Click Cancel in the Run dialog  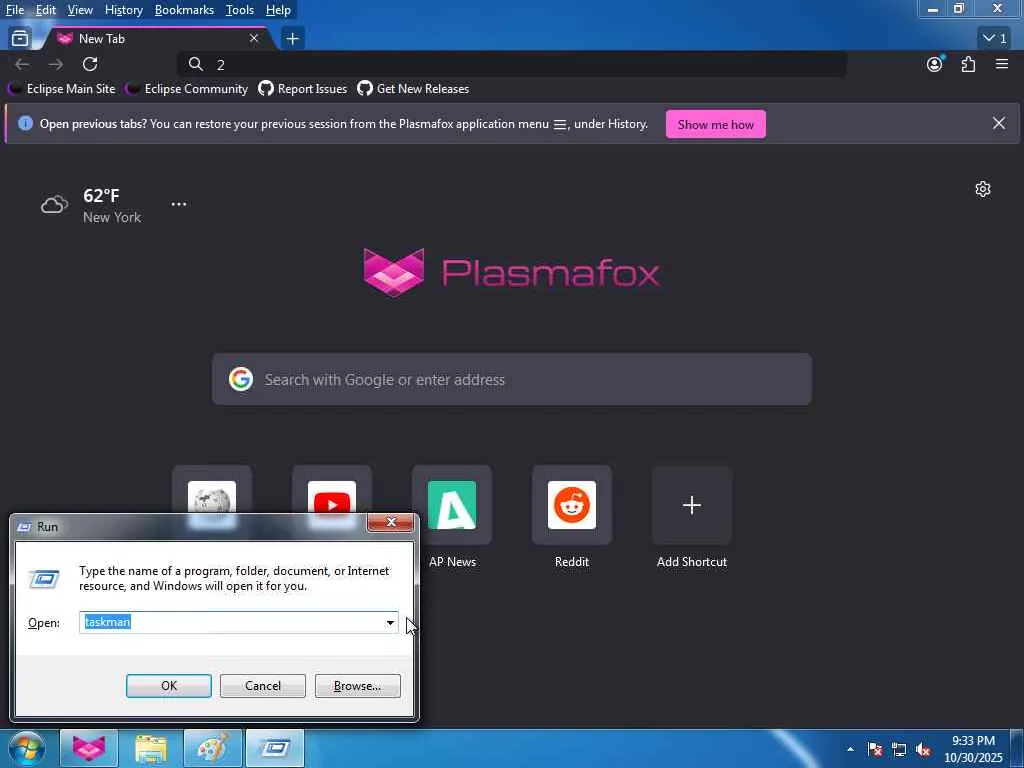pos(263,686)
